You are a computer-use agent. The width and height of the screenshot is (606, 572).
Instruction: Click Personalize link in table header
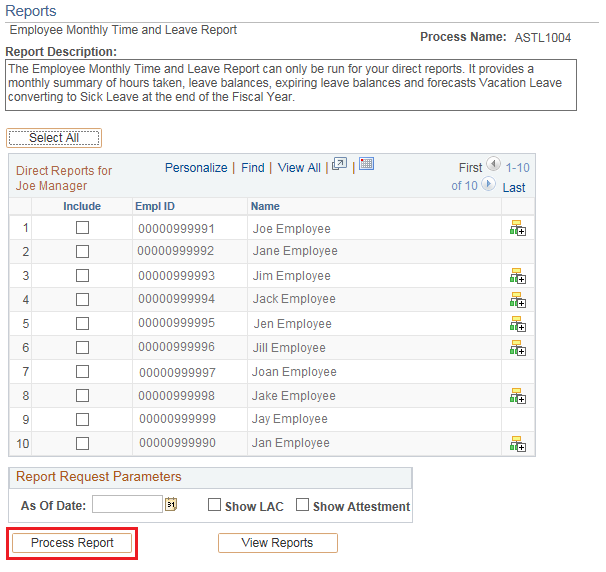[x=196, y=168]
